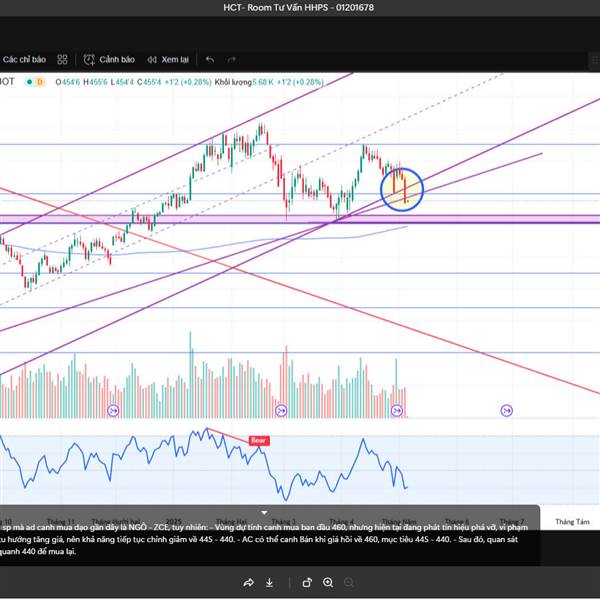The image size is (600, 600).
Task: Undo the last chart action
Action: [x=210, y=60]
